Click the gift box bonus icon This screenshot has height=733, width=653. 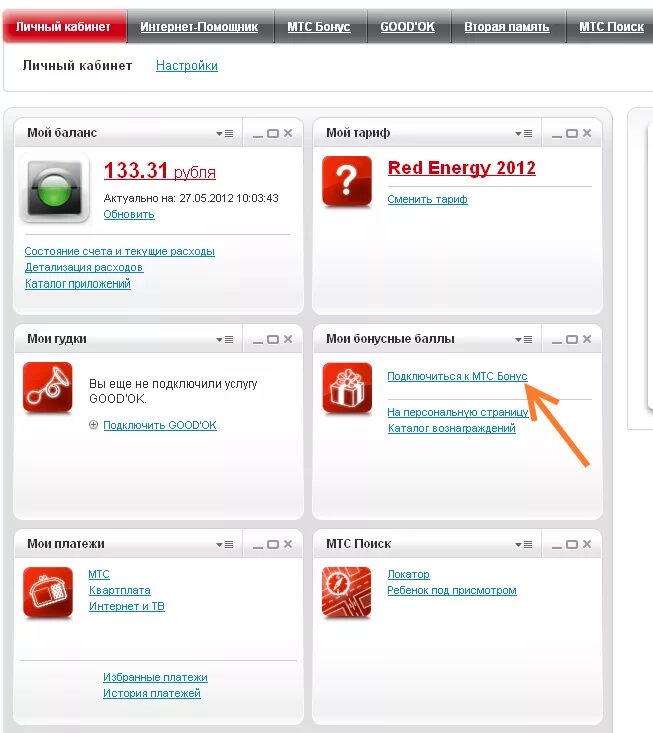tap(347, 388)
